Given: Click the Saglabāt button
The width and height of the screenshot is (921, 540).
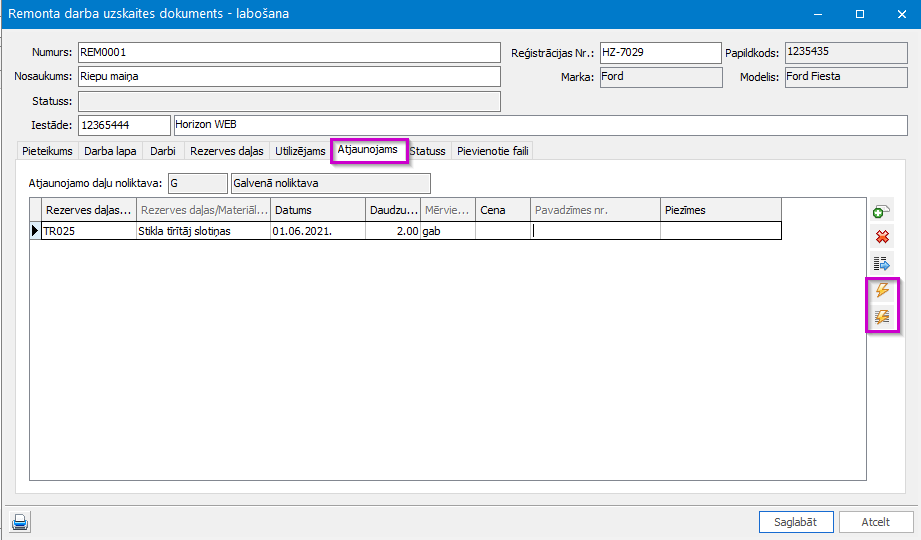Looking at the screenshot, I should [795, 522].
